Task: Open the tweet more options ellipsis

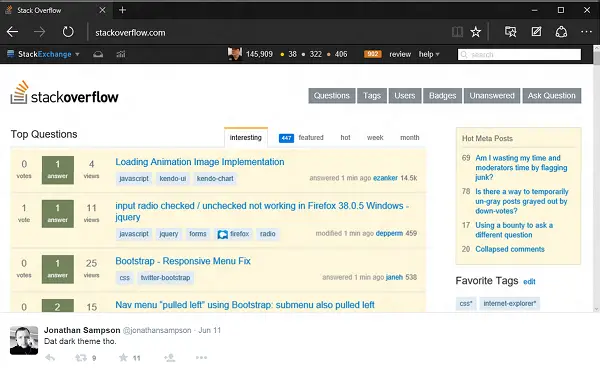Action: tap(201, 358)
